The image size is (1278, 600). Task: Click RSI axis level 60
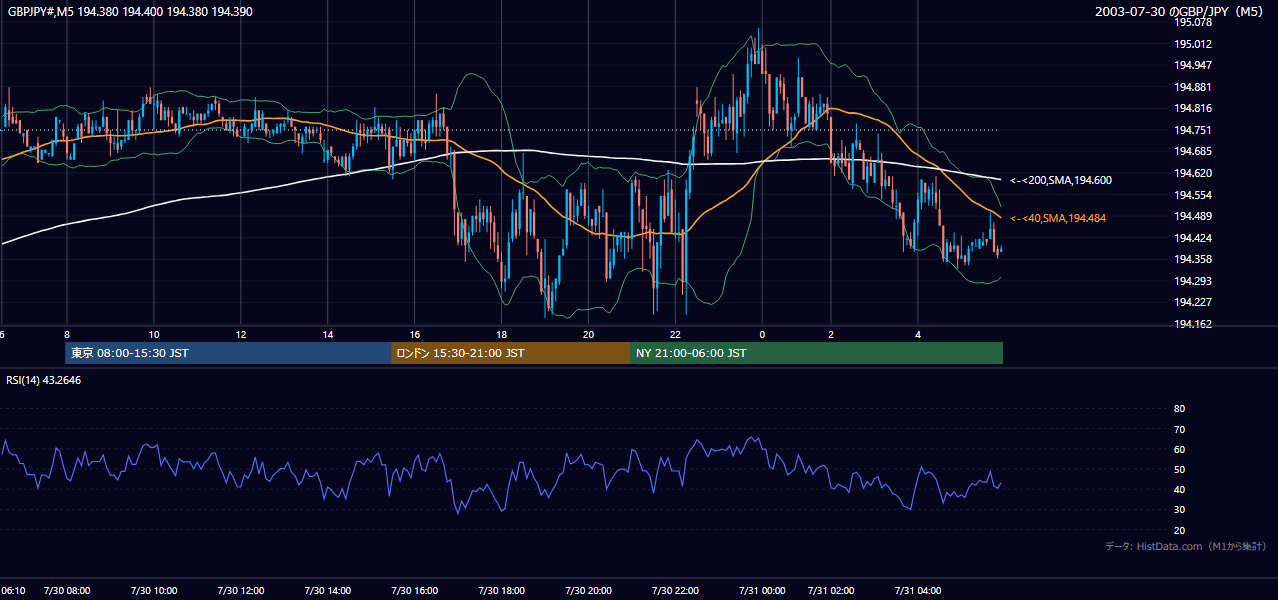coord(1179,449)
